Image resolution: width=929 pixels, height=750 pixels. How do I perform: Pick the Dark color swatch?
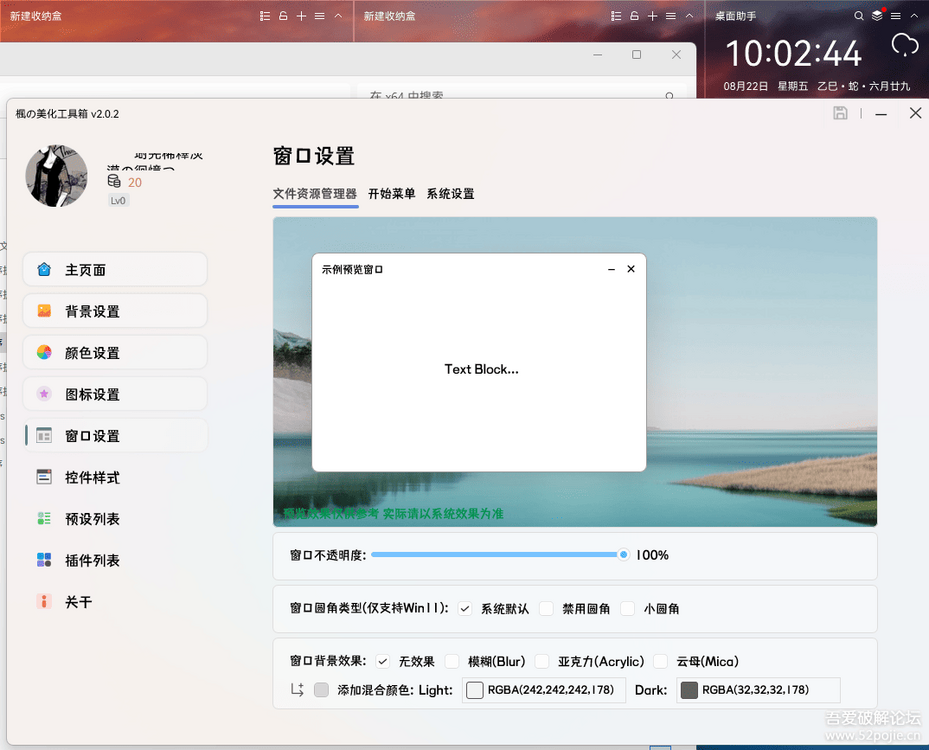(x=689, y=690)
